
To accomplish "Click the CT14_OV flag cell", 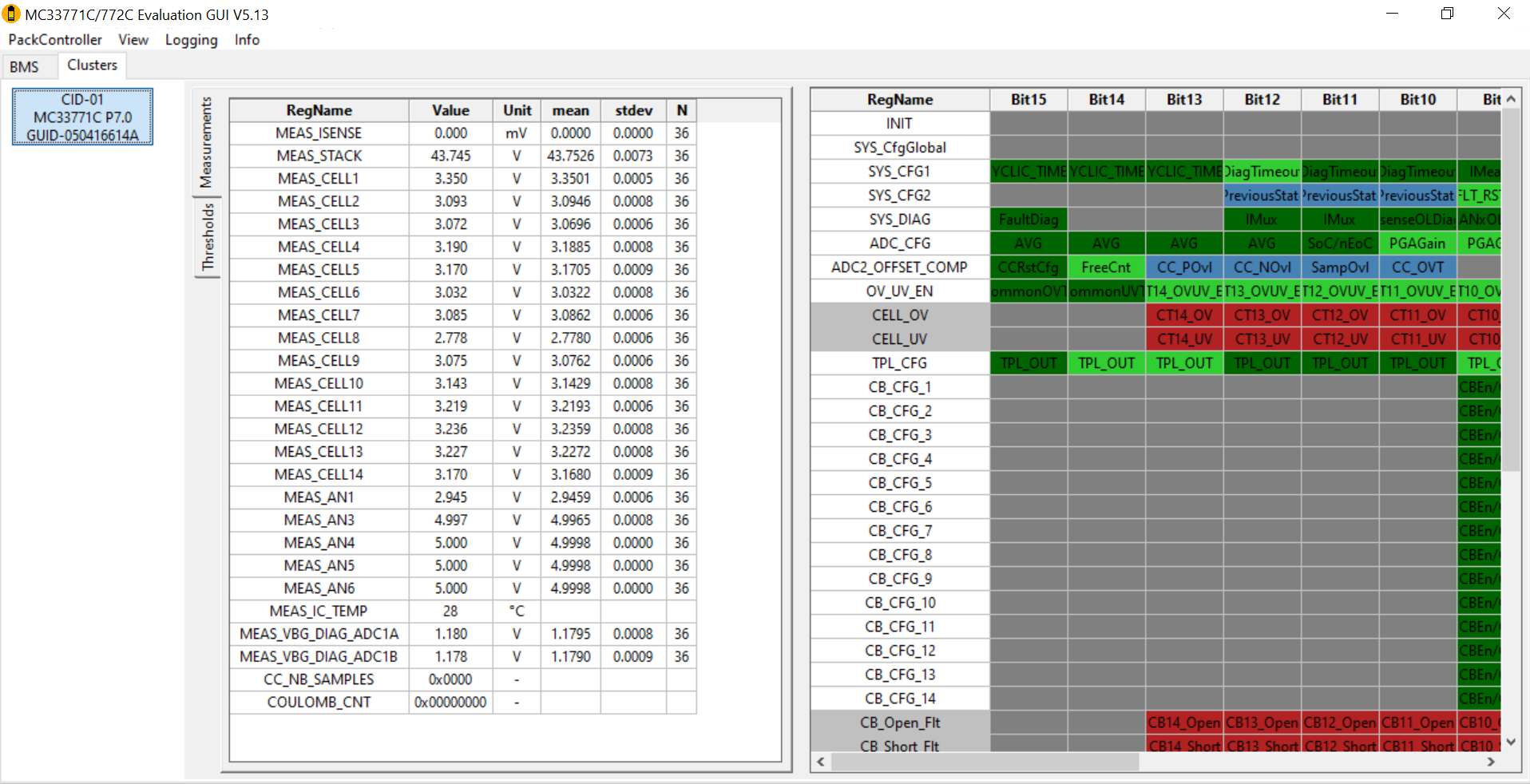I will pos(1184,315).
